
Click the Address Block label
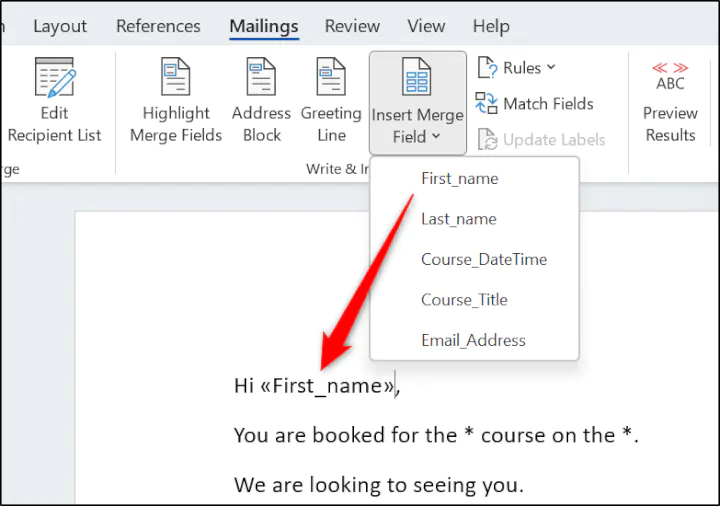(x=261, y=124)
